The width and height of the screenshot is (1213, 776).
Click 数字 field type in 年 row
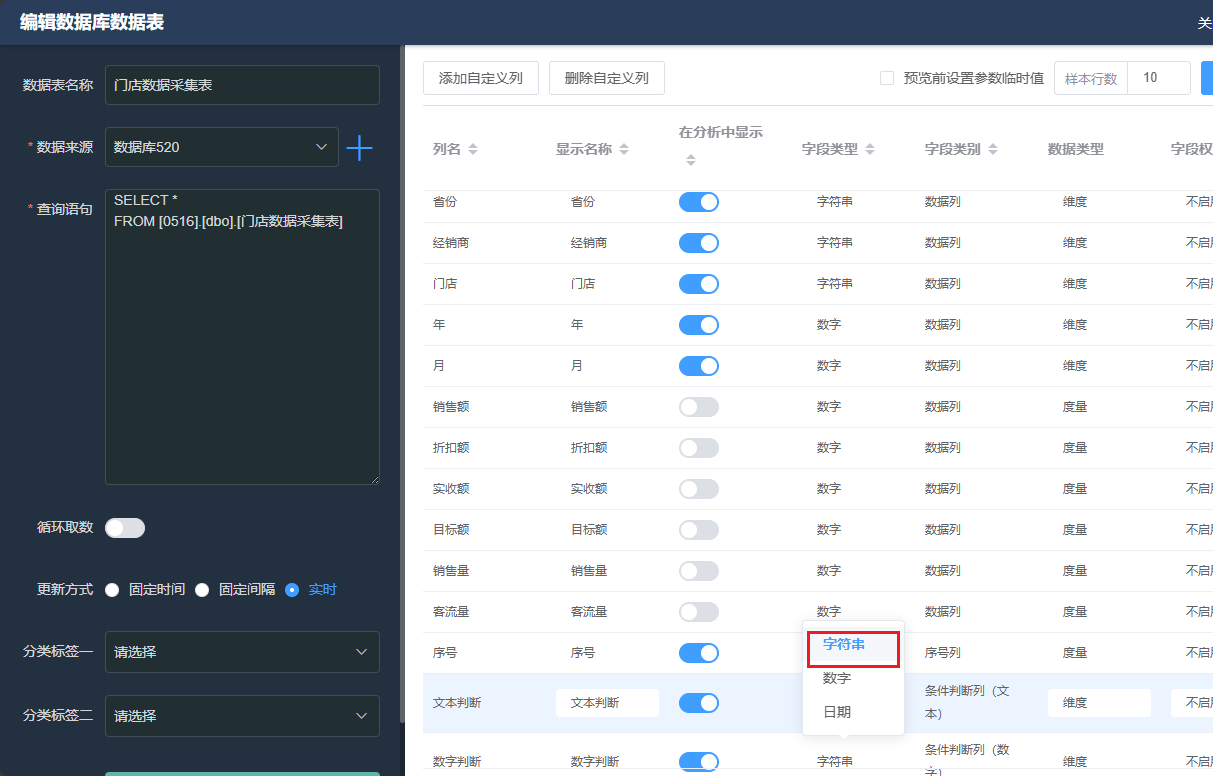tap(829, 325)
